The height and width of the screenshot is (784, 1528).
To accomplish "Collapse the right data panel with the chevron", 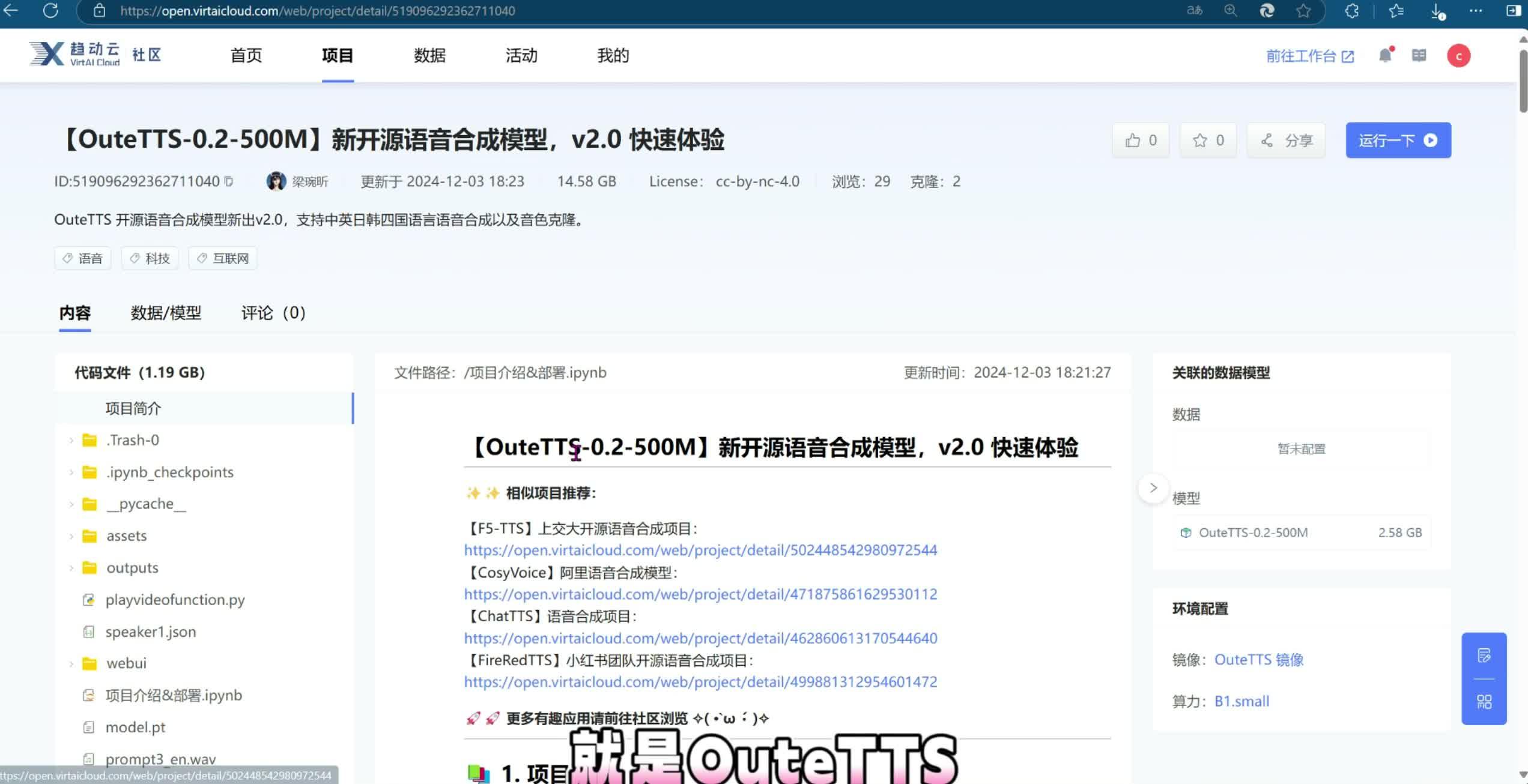I will click(1153, 488).
